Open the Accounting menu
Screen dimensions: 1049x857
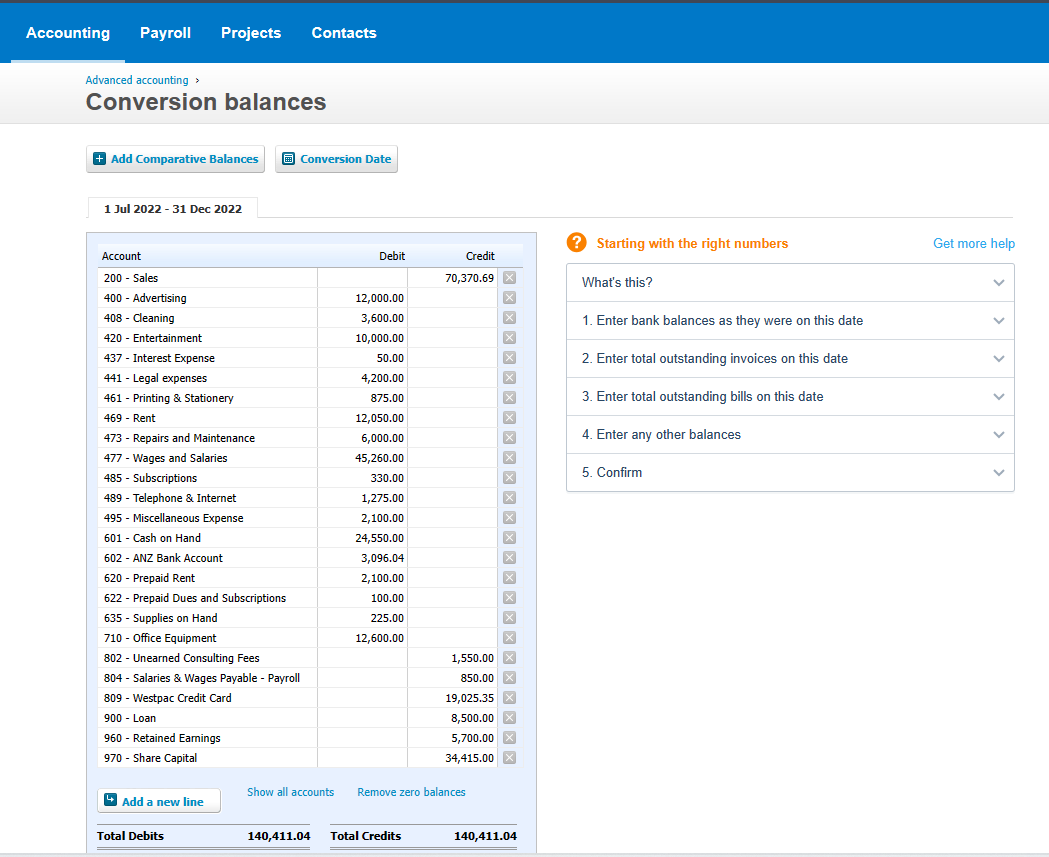[68, 33]
